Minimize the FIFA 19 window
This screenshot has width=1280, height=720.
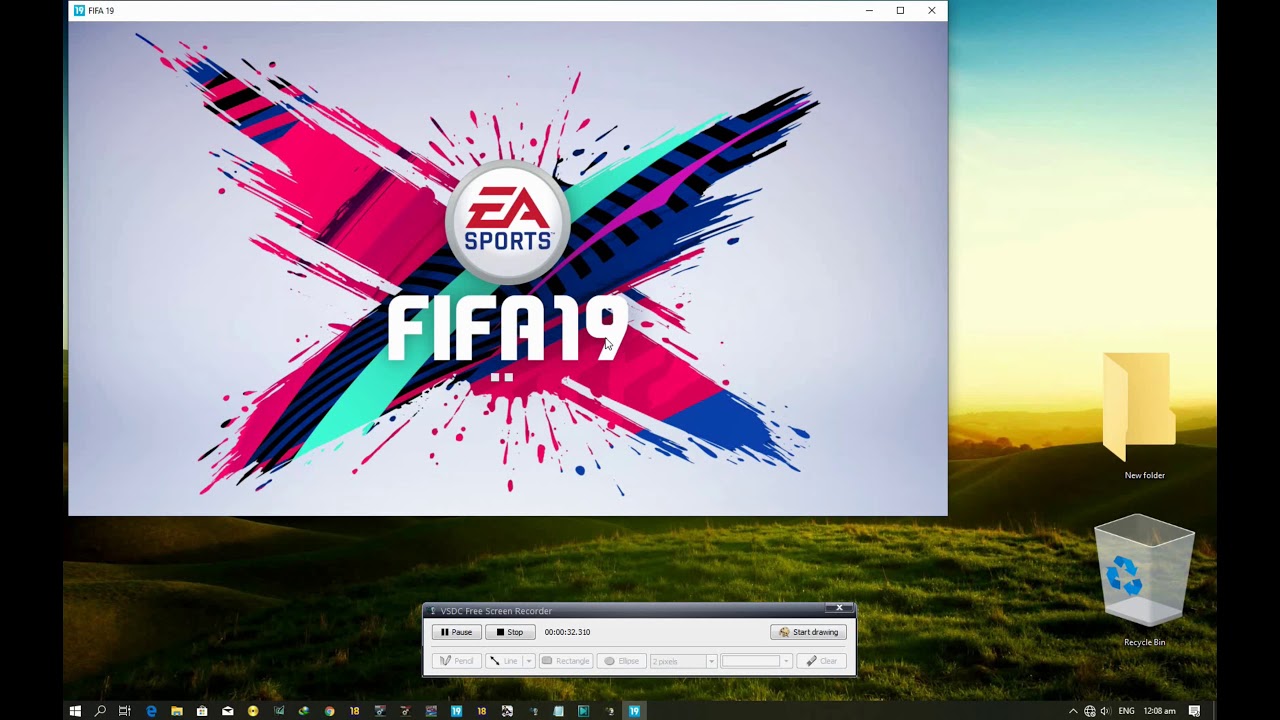point(869,10)
